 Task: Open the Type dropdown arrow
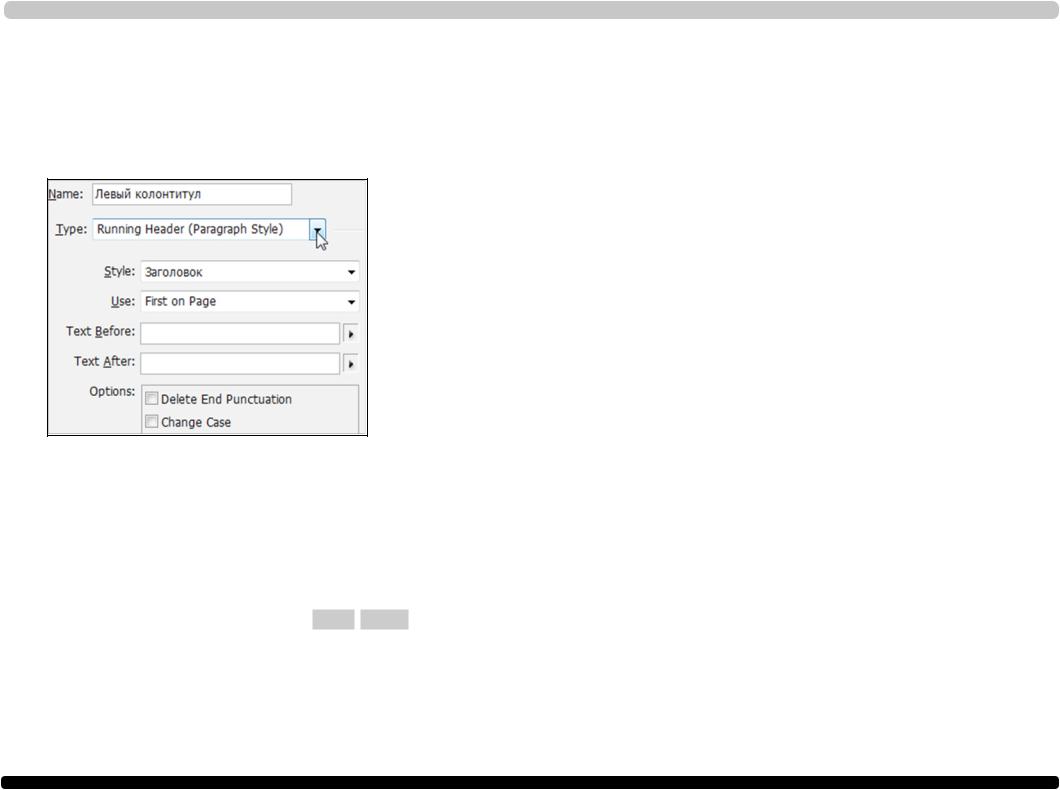point(318,230)
